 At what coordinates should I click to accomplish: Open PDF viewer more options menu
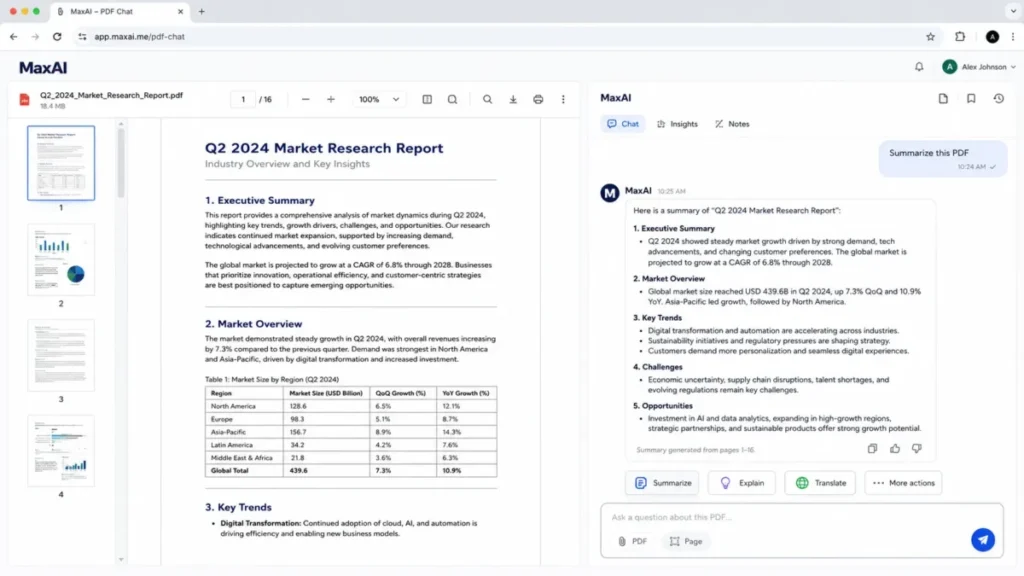pyautogui.click(x=563, y=99)
